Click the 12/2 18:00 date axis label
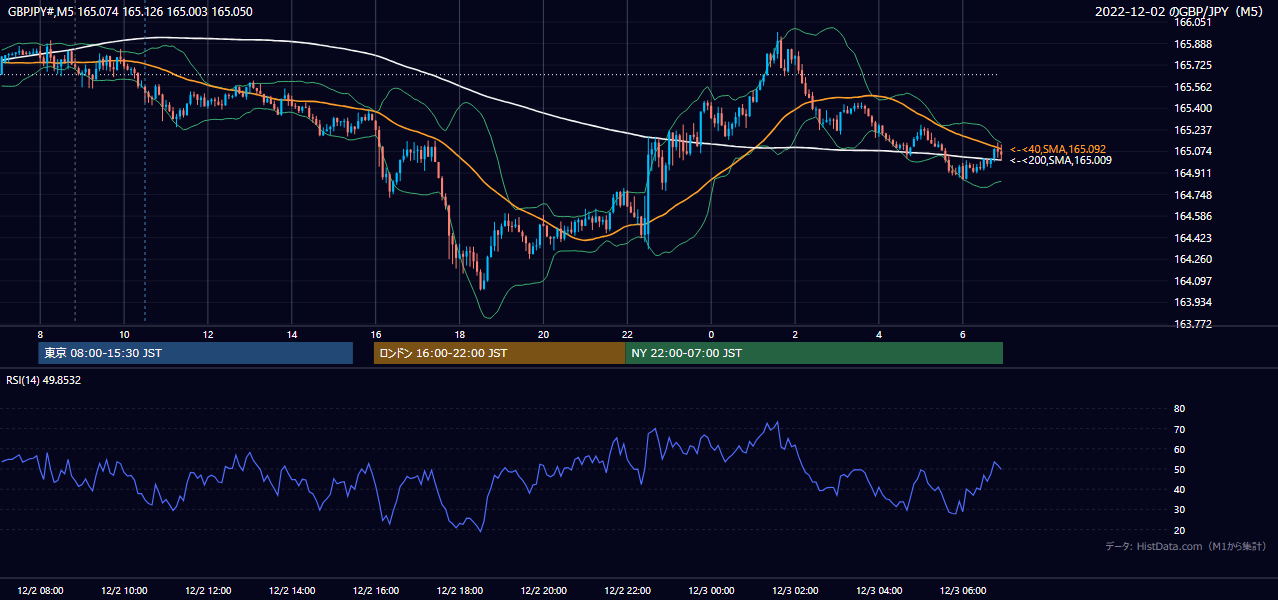The width and height of the screenshot is (1278, 600). click(x=460, y=590)
